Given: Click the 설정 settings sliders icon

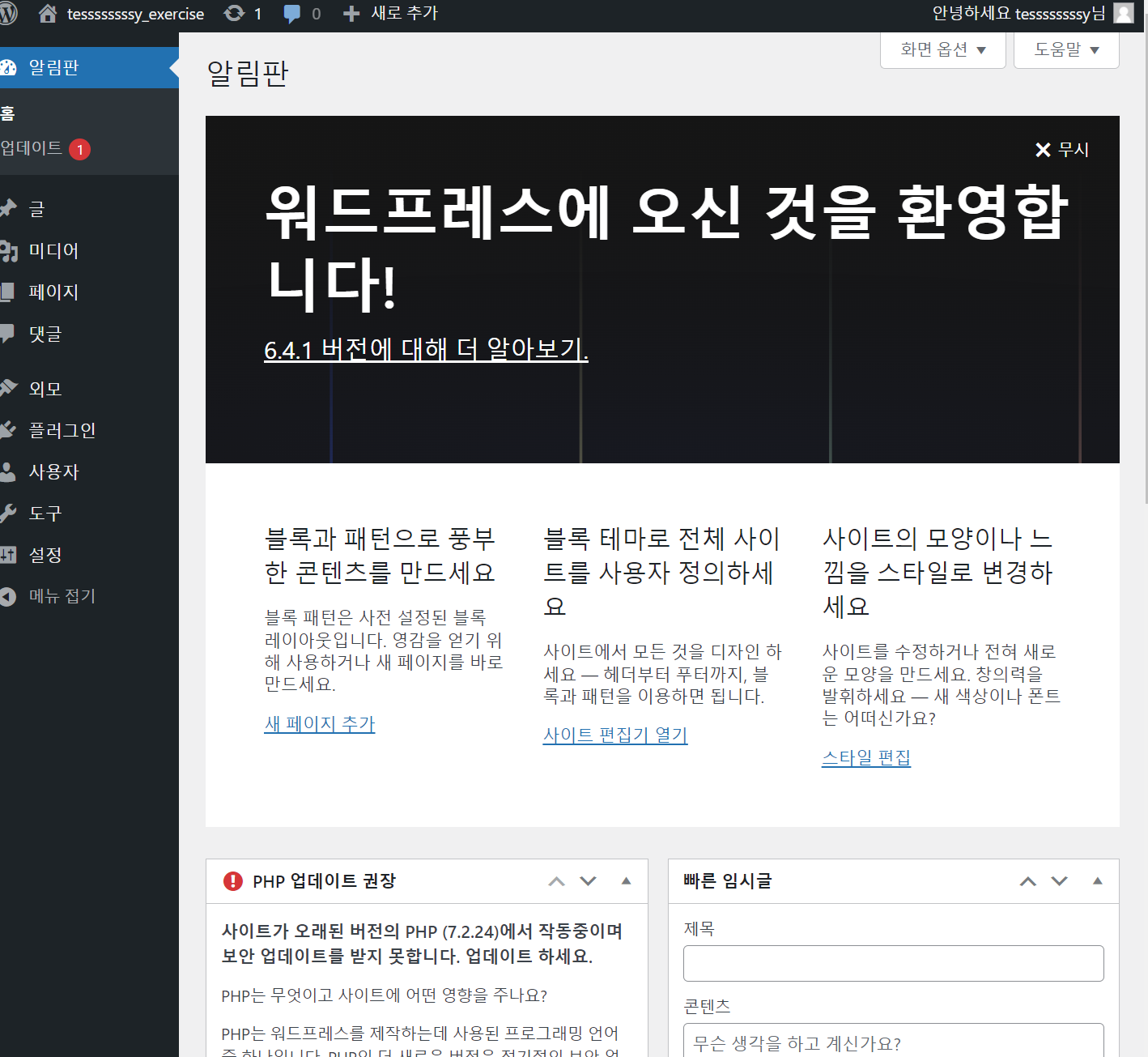Looking at the screenshot, I should tap(8, 555).
